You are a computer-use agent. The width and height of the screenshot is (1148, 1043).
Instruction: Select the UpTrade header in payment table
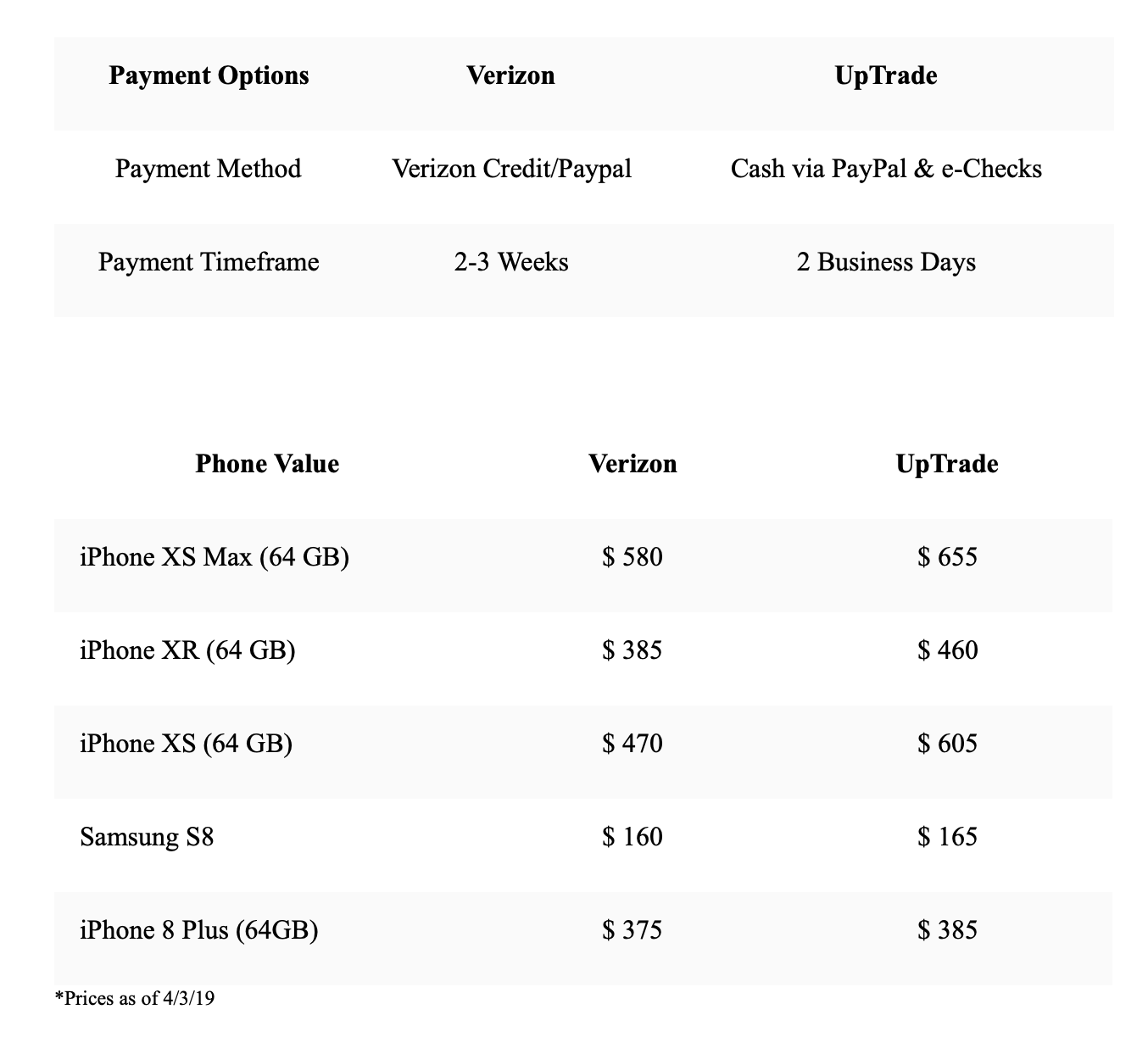[886, 75]
